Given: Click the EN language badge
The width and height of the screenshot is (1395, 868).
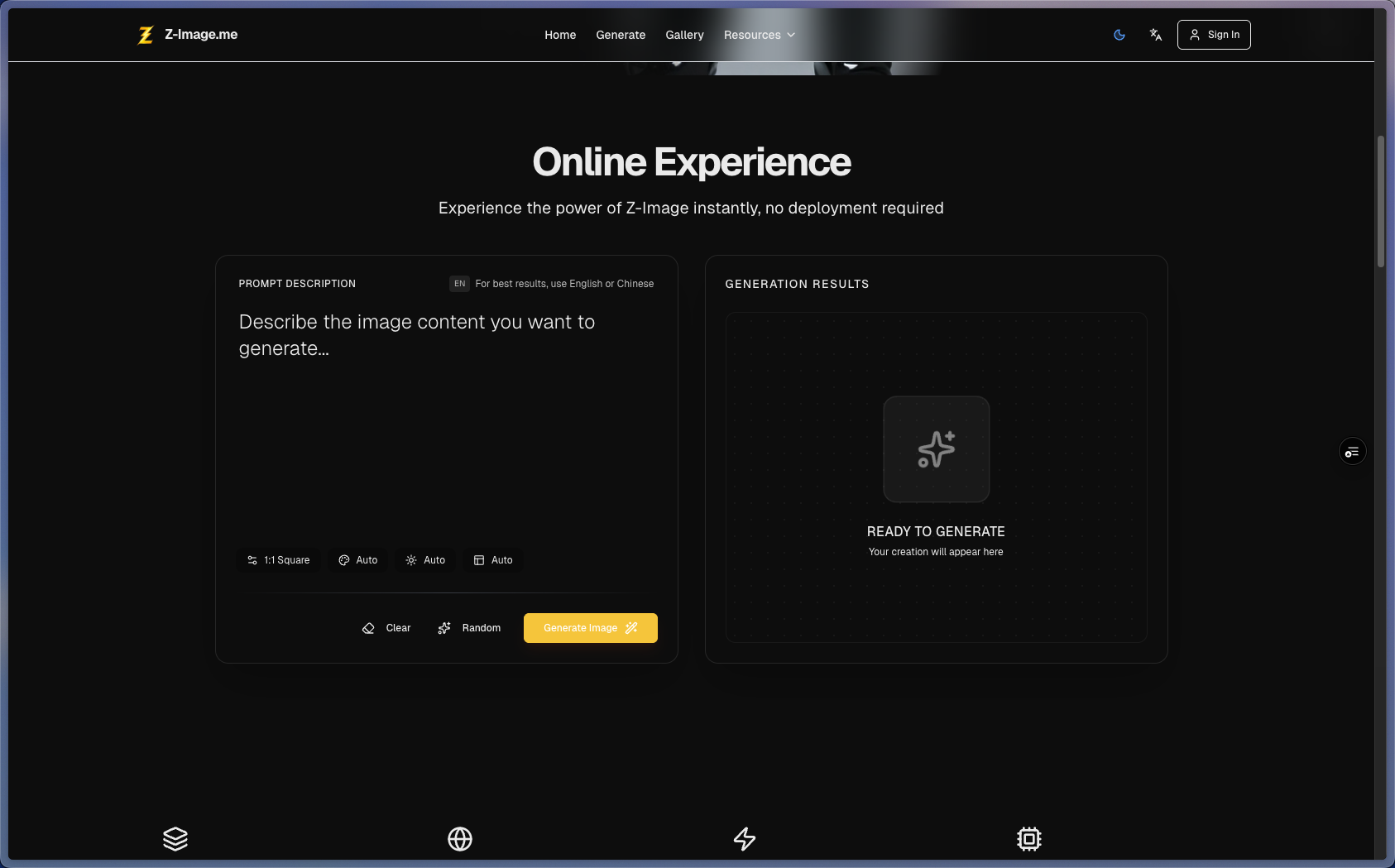Looking at the screenshot, I should click(459, 284).
